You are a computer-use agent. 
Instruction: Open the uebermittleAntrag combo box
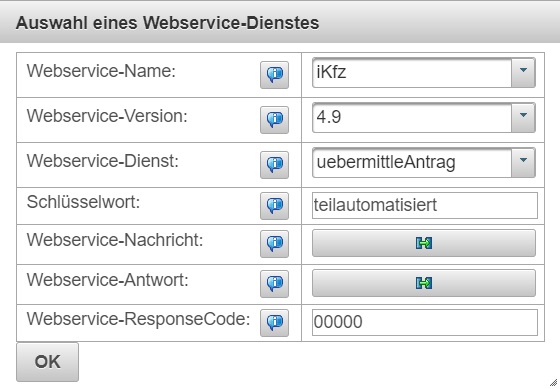pyautogui.click(x=424, y=163)
